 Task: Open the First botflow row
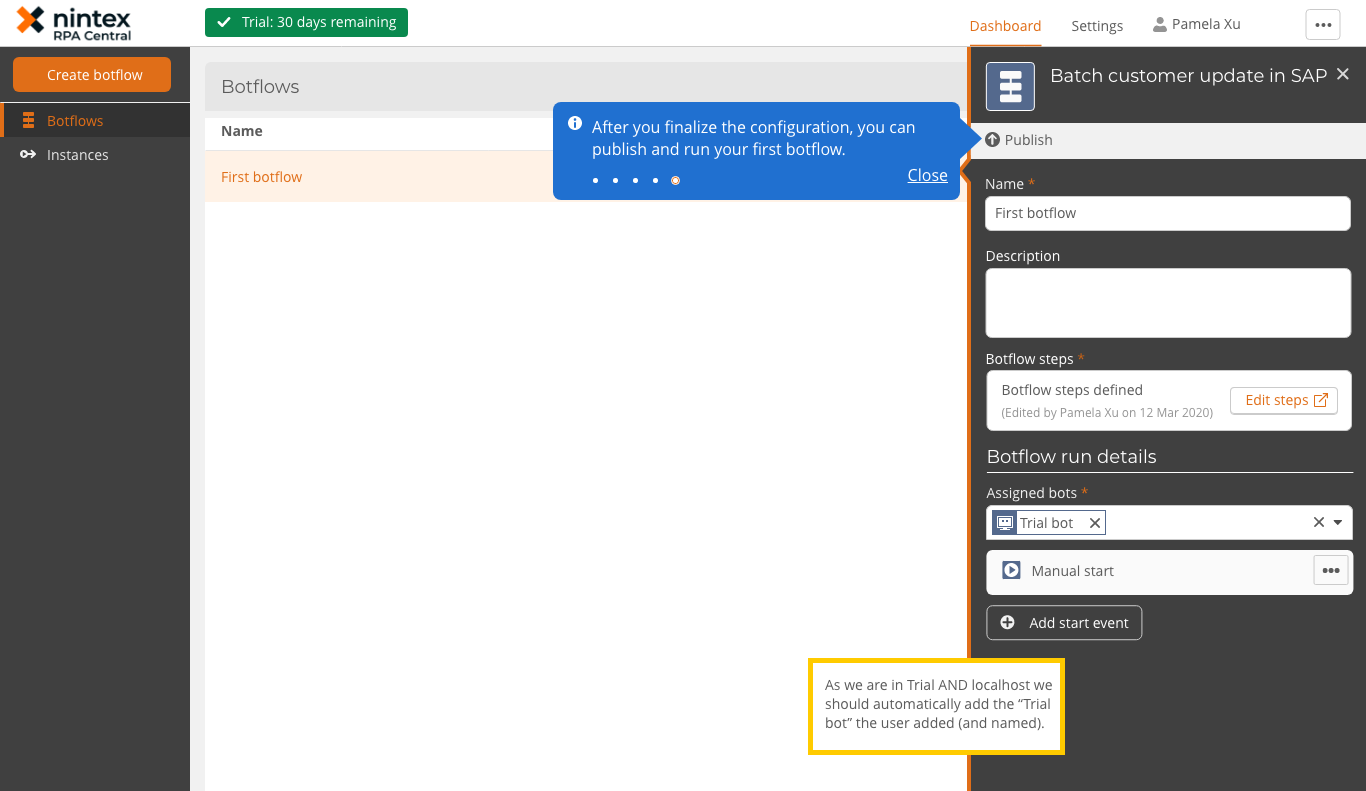(x=585, y=177)
